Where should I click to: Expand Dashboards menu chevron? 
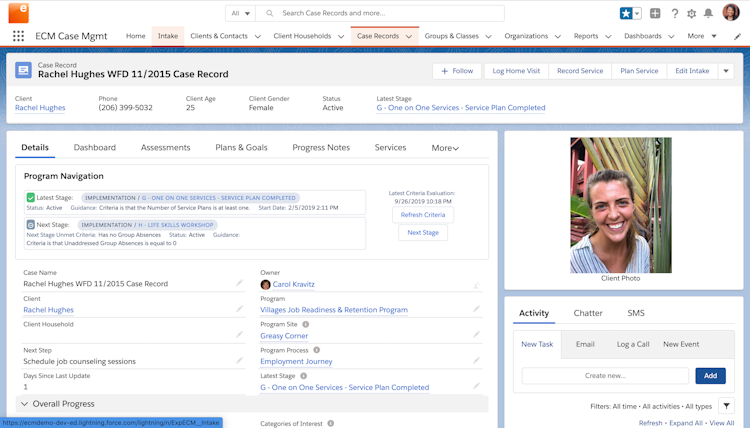(x=671, y=36)
